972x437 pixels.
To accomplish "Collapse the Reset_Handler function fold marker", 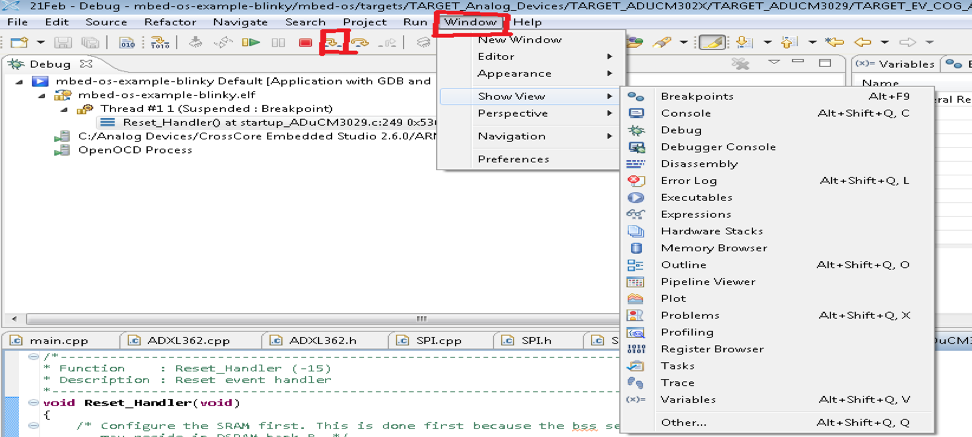I will click(x=32, y=403).
